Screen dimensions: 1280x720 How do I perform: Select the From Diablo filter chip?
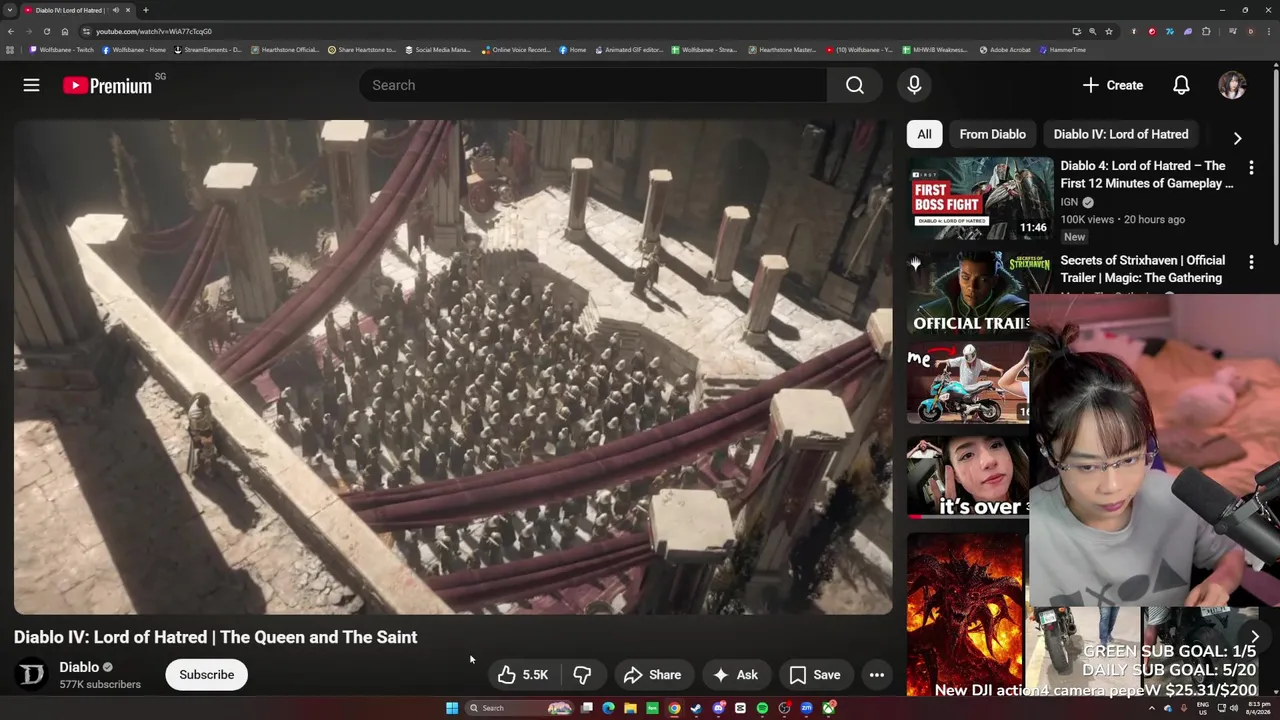click(x=992, y=134)
